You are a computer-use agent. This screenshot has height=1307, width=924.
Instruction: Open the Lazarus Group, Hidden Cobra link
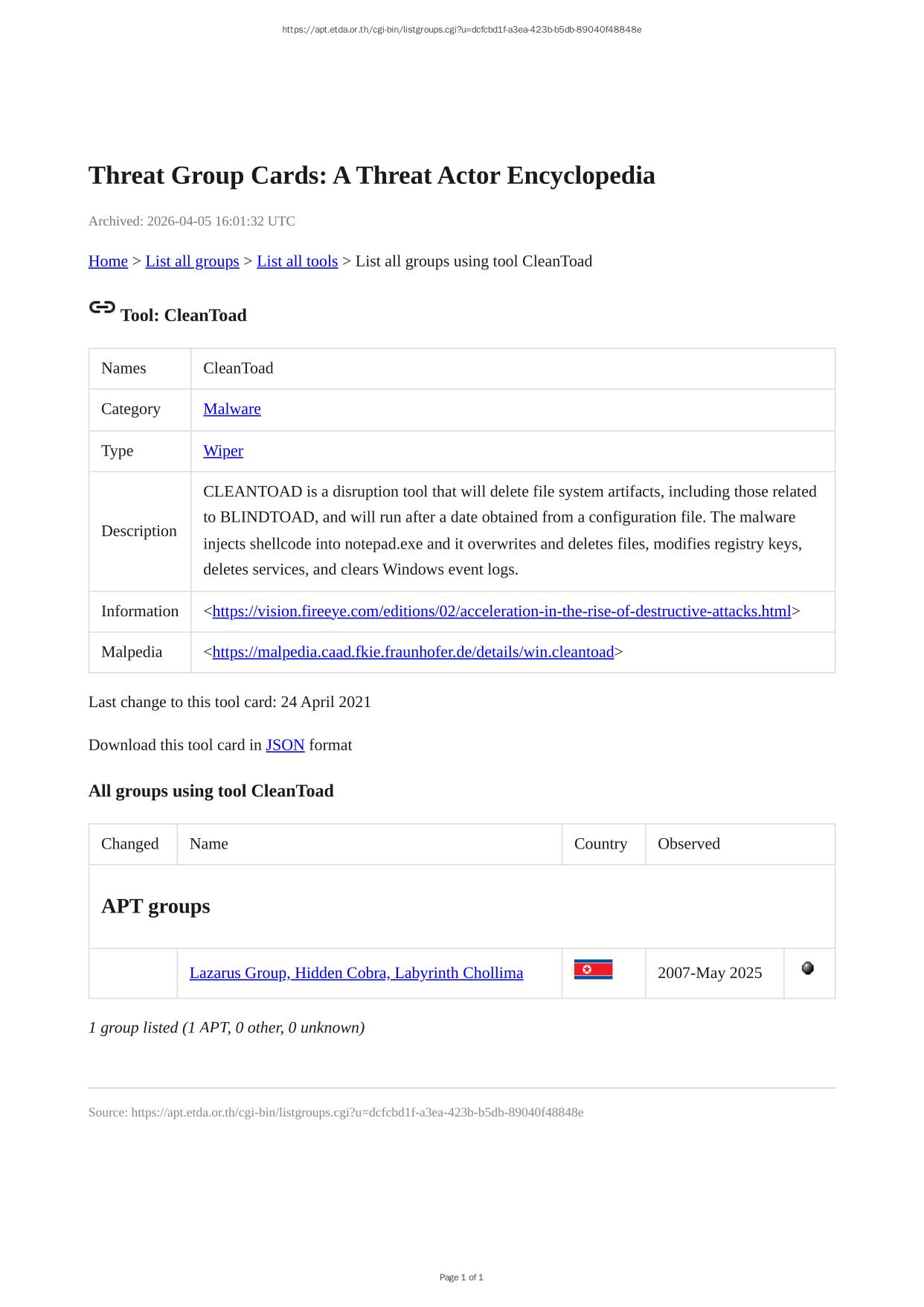[356, 973]
